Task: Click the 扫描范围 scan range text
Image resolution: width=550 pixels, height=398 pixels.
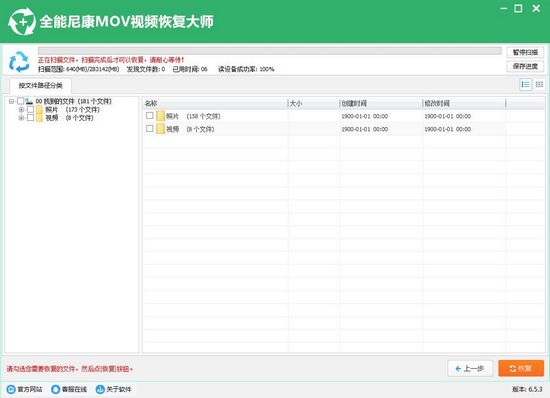Action: (79, 69)
